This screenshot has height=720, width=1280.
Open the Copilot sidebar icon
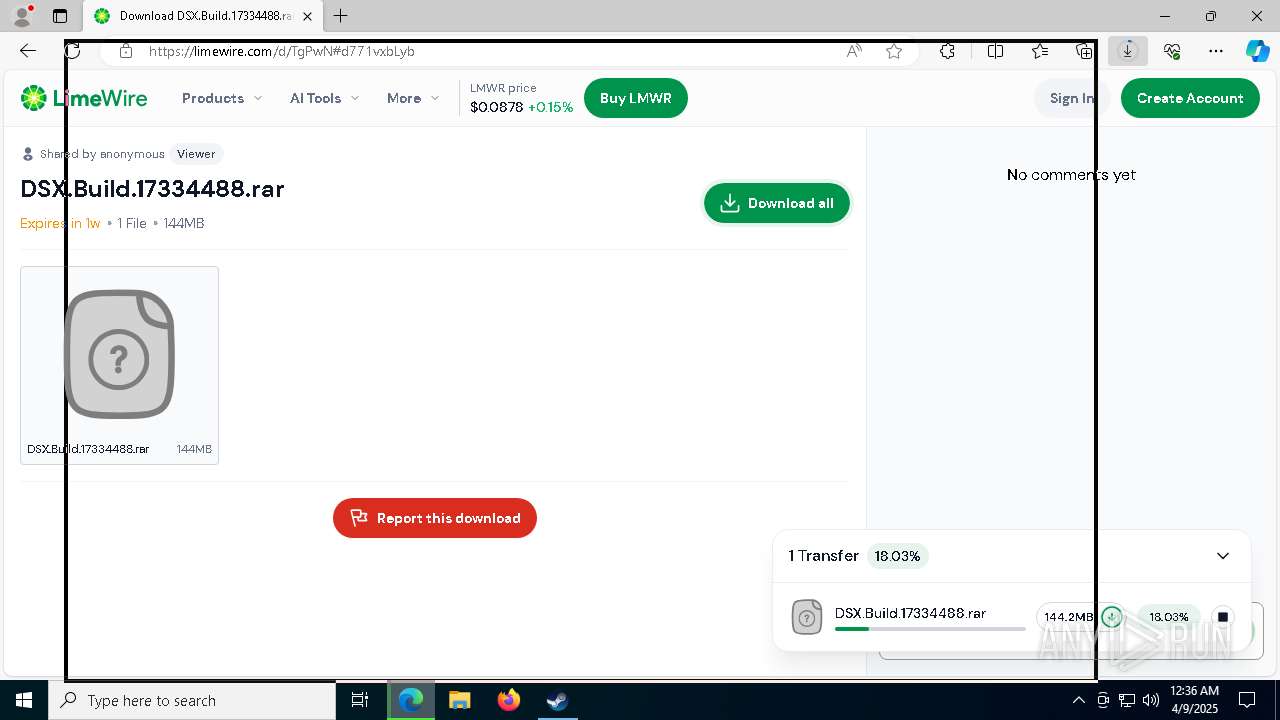(x=1257, y=51)
